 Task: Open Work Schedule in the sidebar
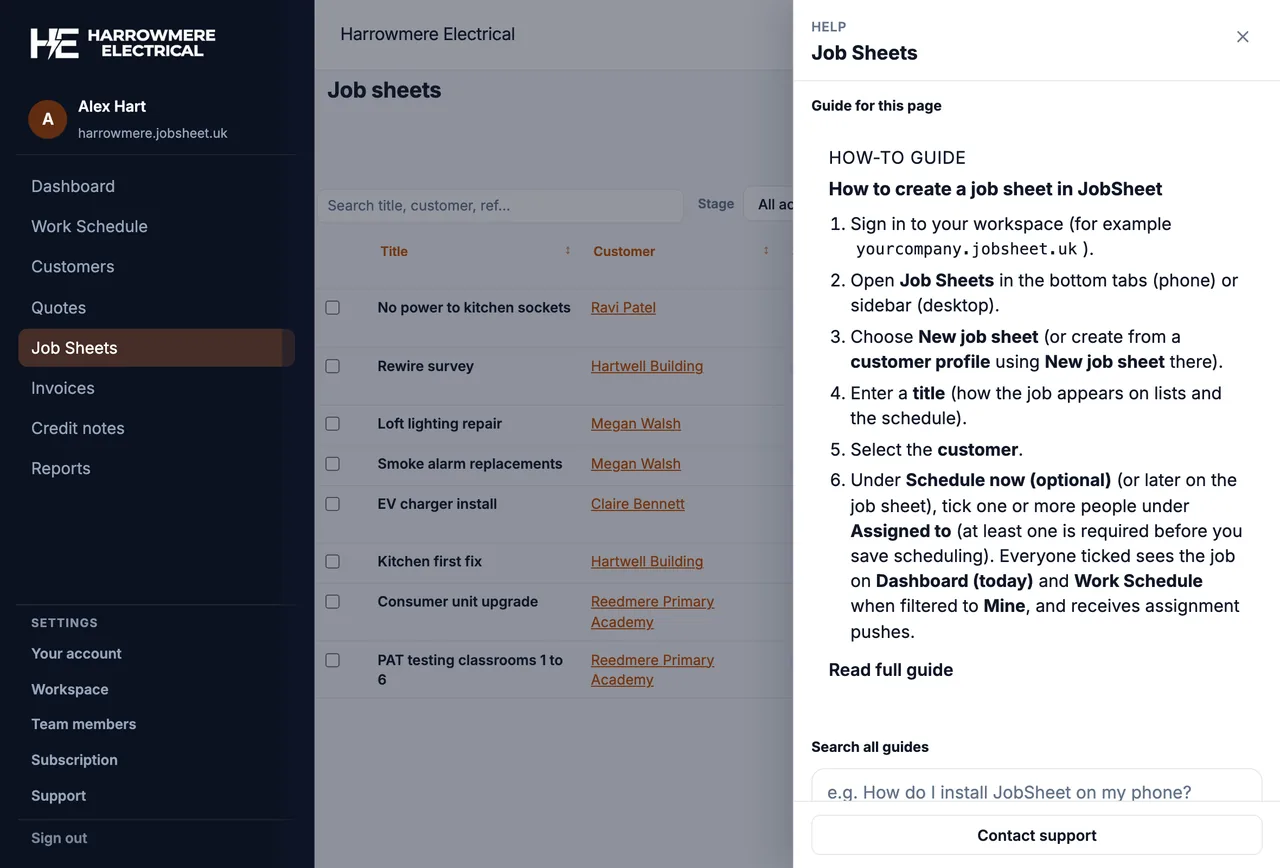click(89, 227)
